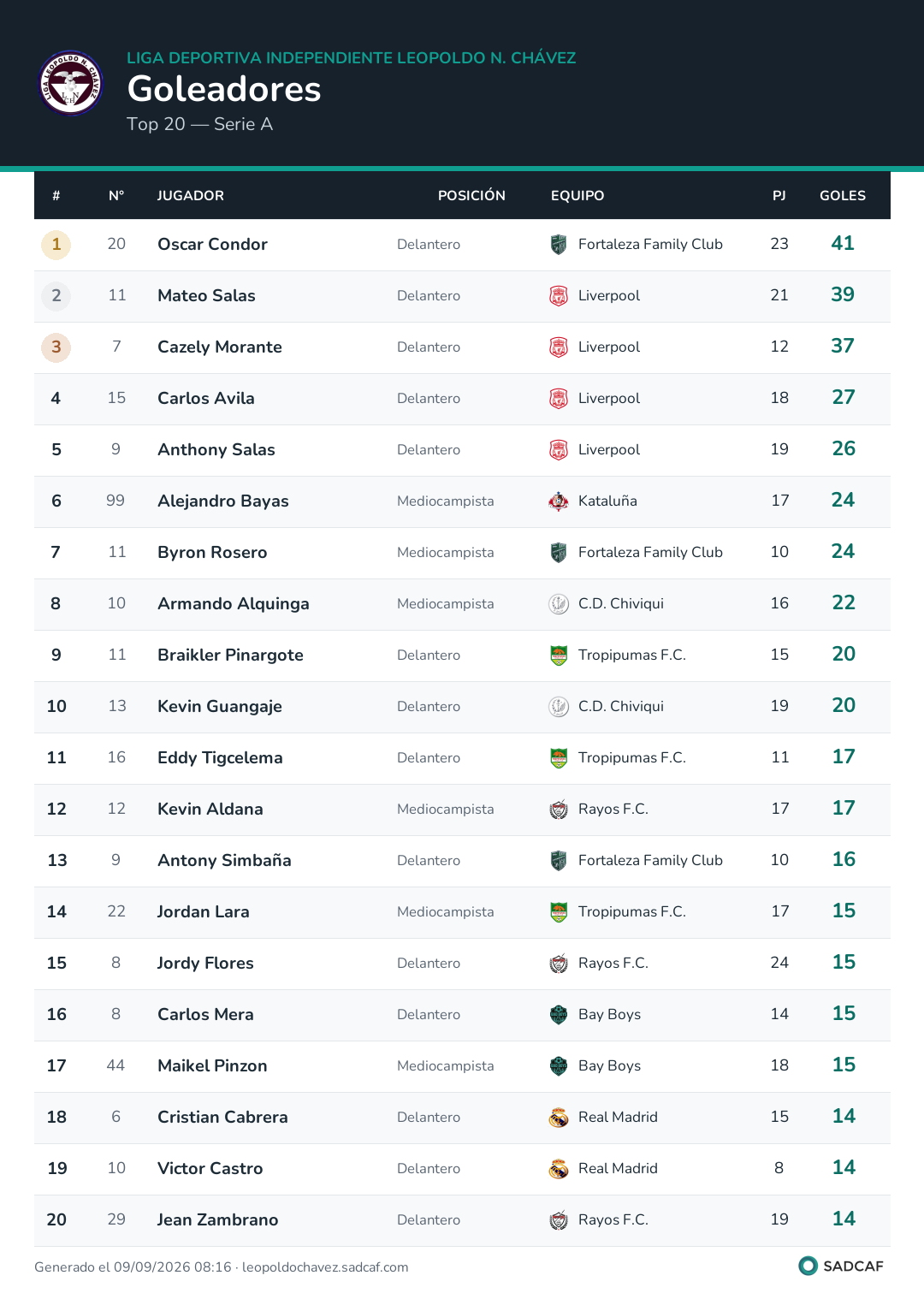Click the SADCAF logo icon in footer
This screenshot has height=1311, width=924.
pyautogui.click(x=808, y=1266)
